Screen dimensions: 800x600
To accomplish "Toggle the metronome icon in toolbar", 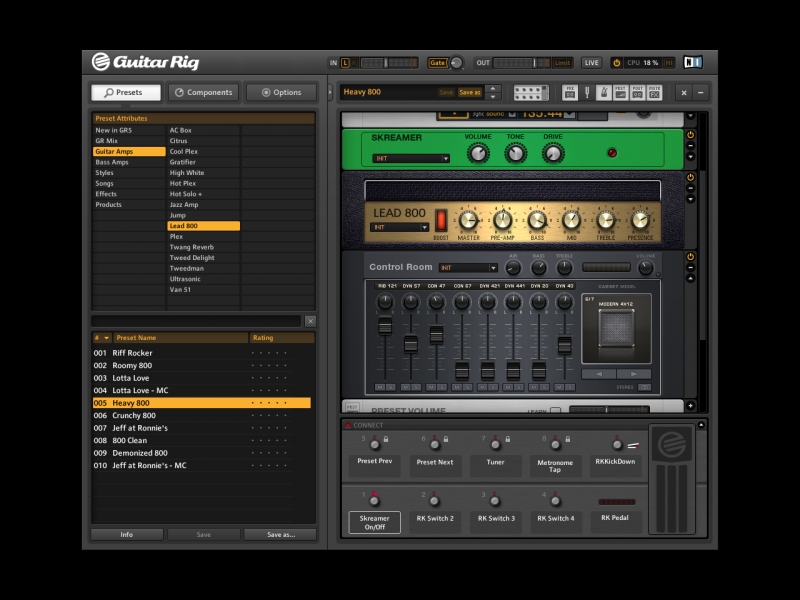I will (x=604, y=92).
